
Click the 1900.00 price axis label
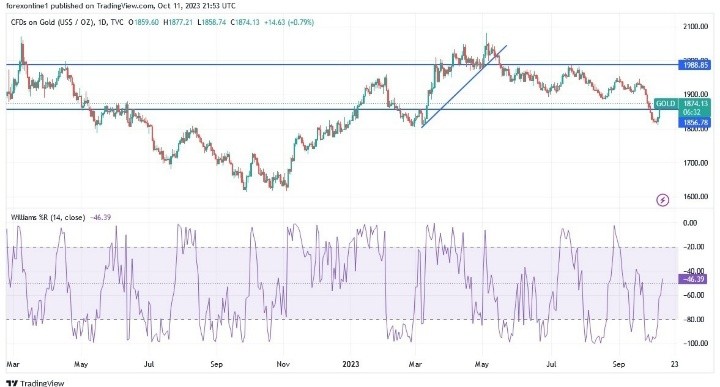695,94
